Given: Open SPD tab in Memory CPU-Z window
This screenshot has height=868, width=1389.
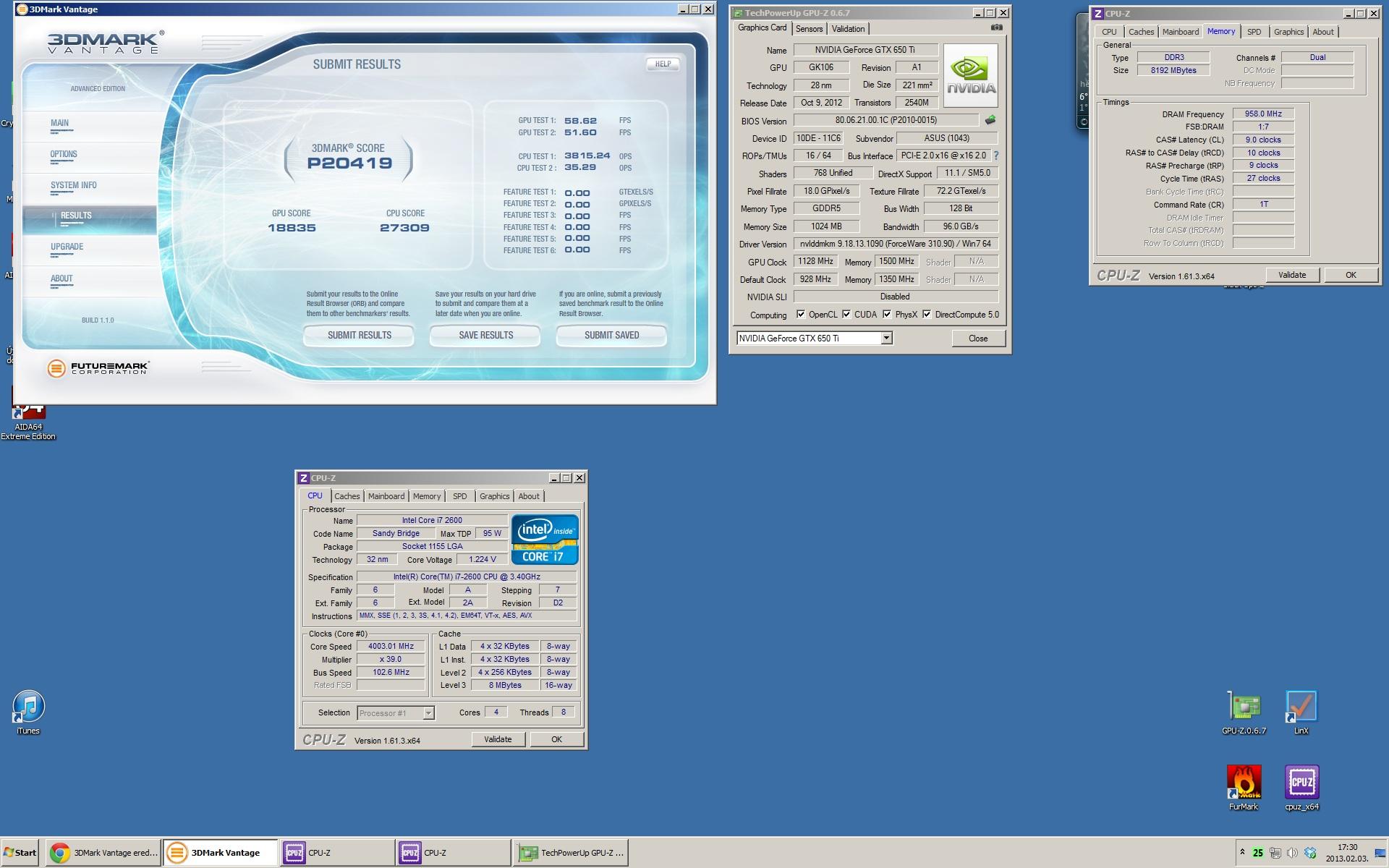Looking at the screenshot, I should click(x=1254, y=32).
